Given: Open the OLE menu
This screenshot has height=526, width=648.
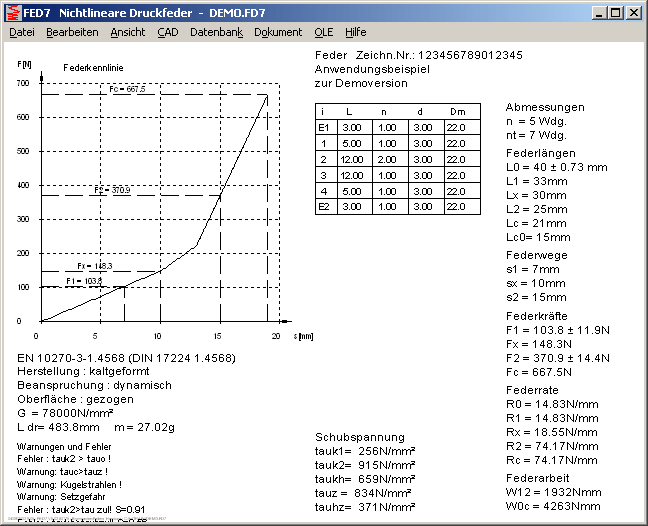Looking at the screenshot, I should (x=324, y=32).
